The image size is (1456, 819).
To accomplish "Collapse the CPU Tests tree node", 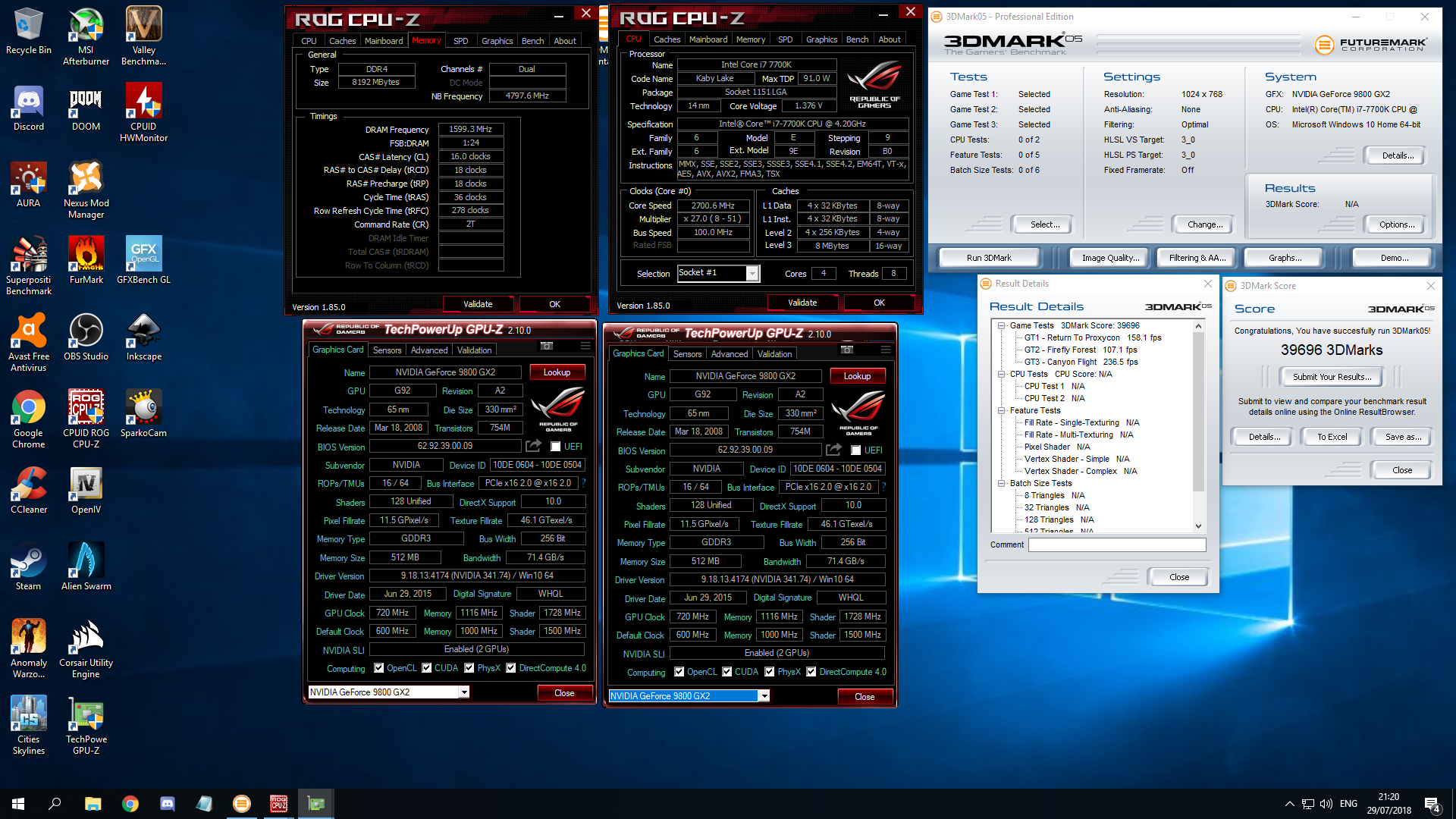I will [x=1002, y=374].
